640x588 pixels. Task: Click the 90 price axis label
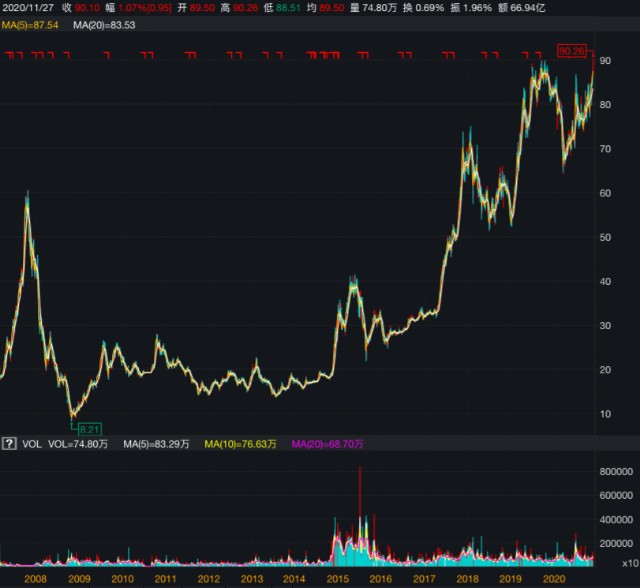point(605,61)
